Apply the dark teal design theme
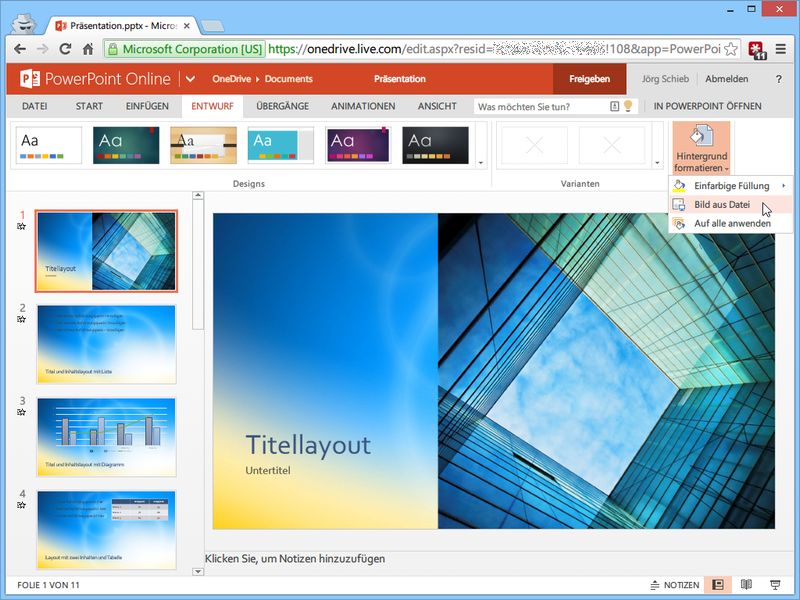 pos(126,145)
